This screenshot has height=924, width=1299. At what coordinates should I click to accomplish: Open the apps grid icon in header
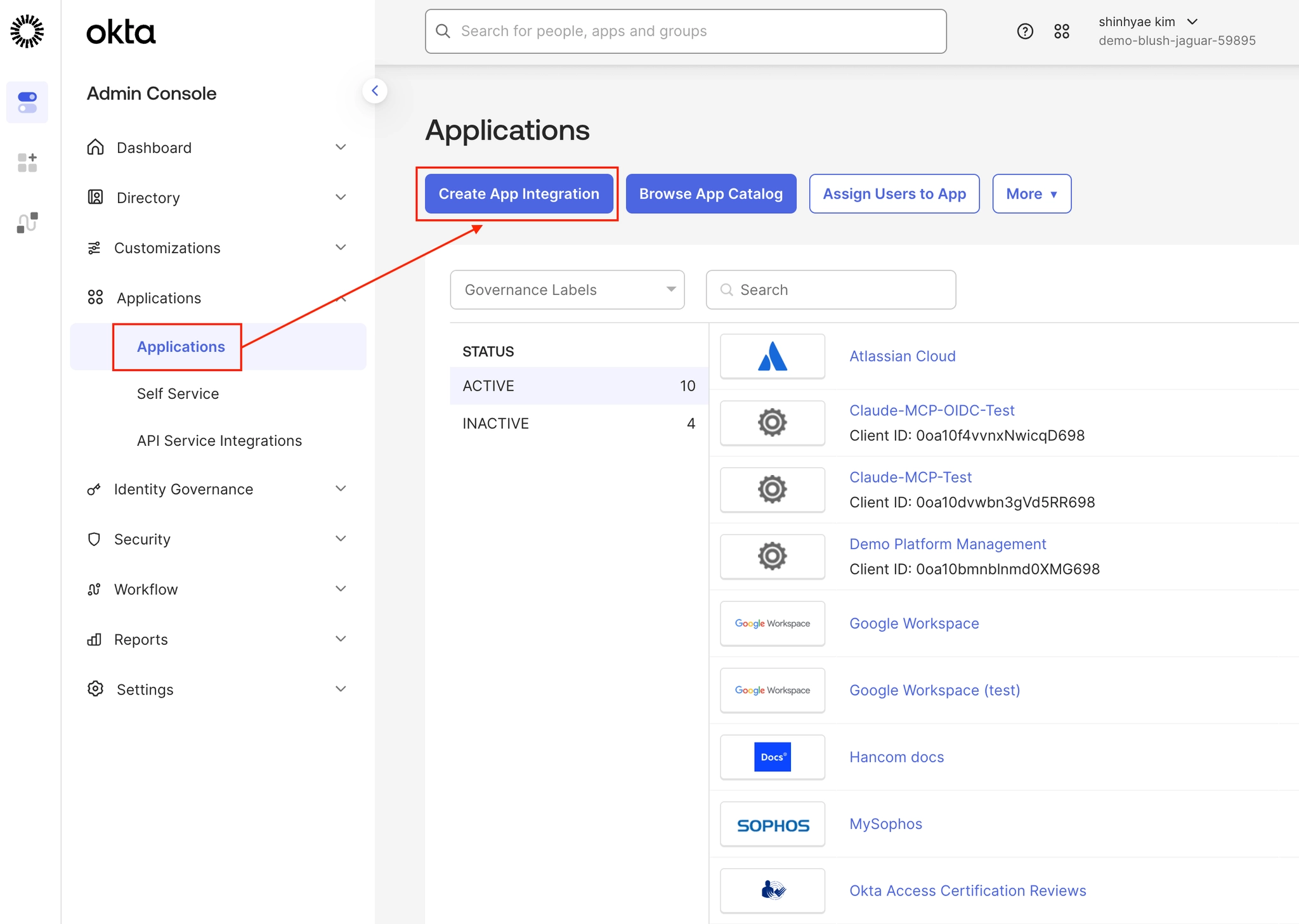1062,31
